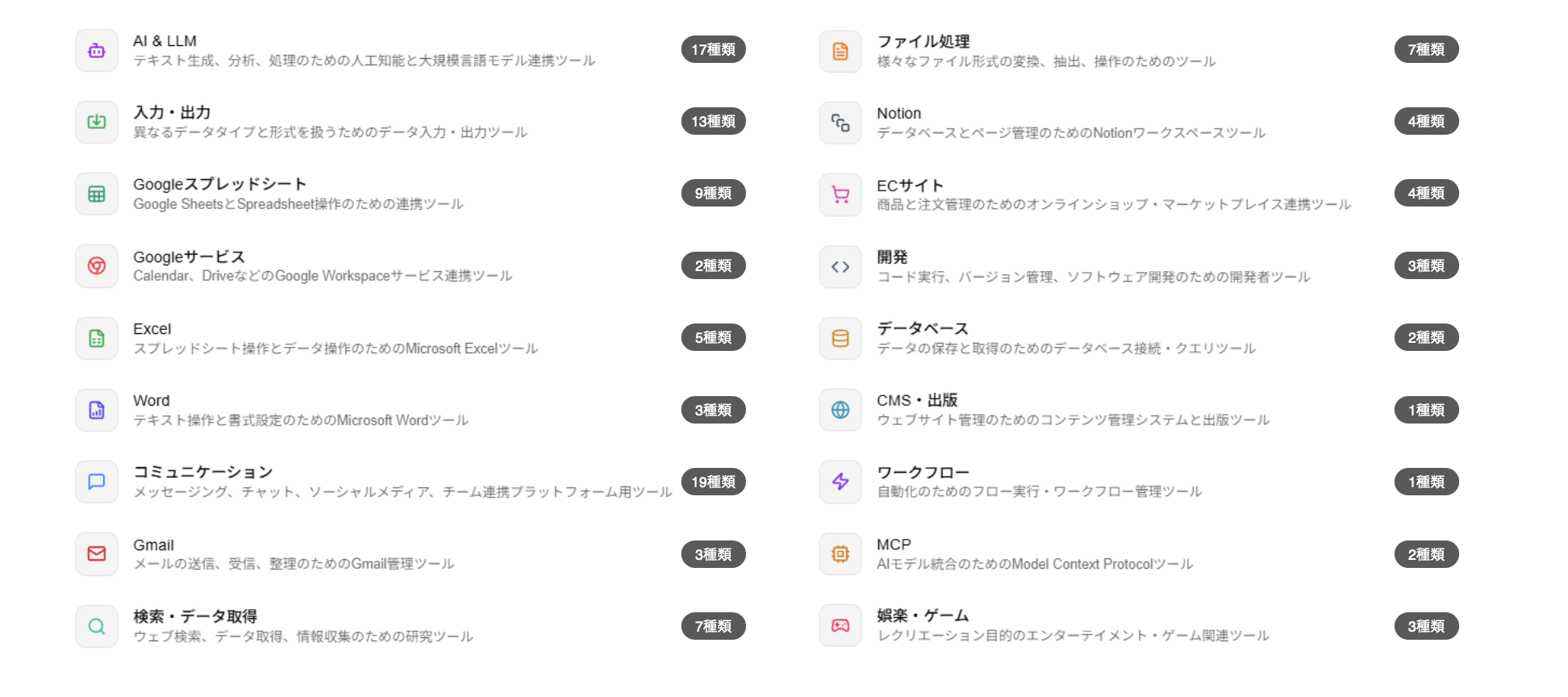
Task: Select the 検索・データ取得 category title
Action: tap(195, 616)
